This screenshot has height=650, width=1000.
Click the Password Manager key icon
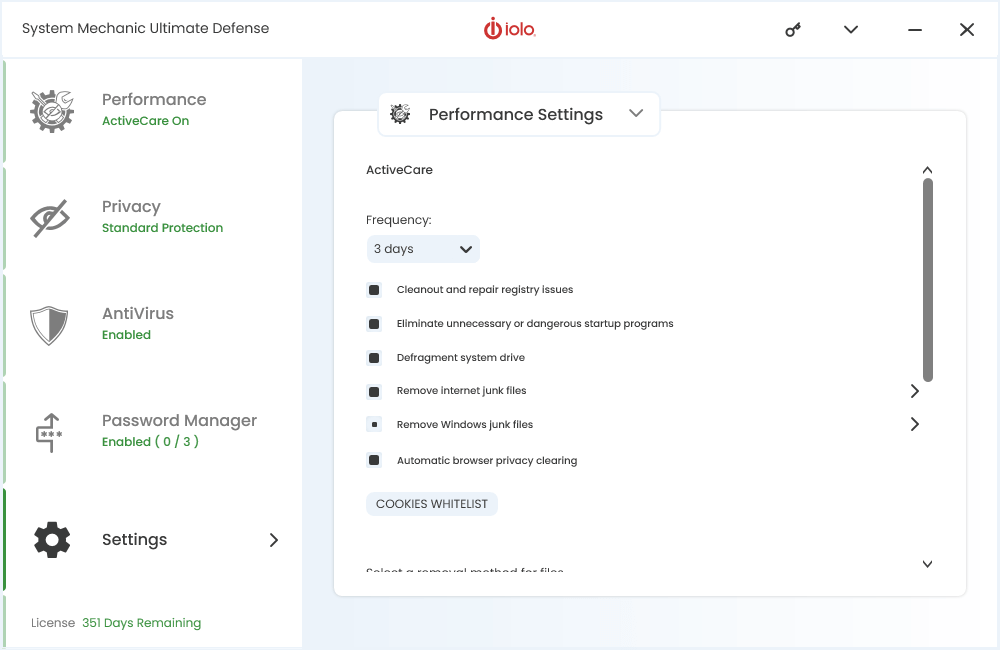coord(51,431)
